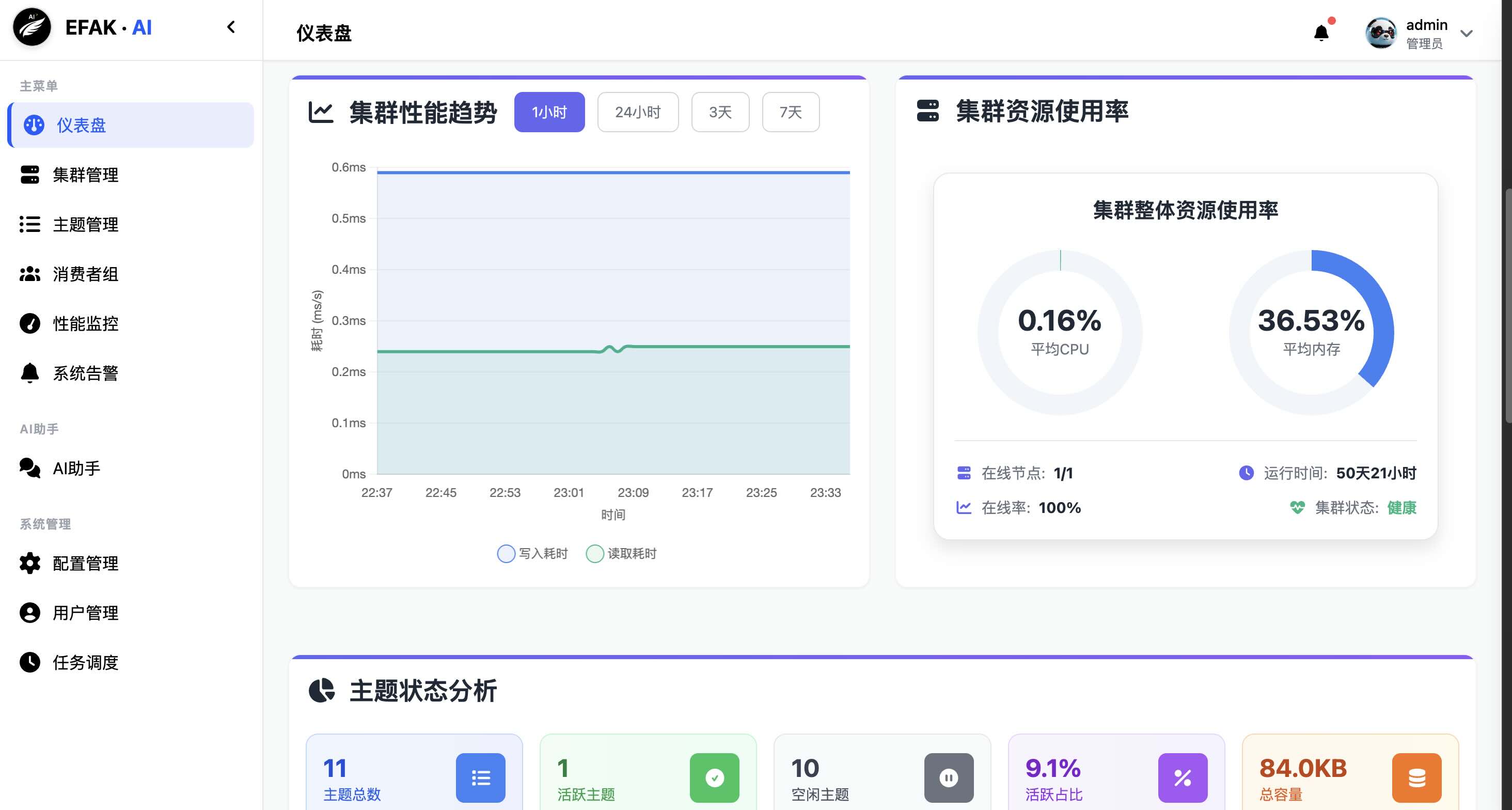This screenshot has height=810, width=1512.
Task: Select the 1小时 time range option
Action: (549, 112)
